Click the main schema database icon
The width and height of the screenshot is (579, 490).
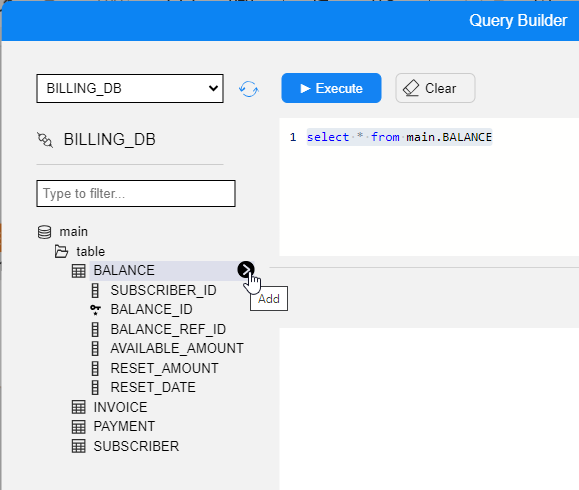(45, 232)
